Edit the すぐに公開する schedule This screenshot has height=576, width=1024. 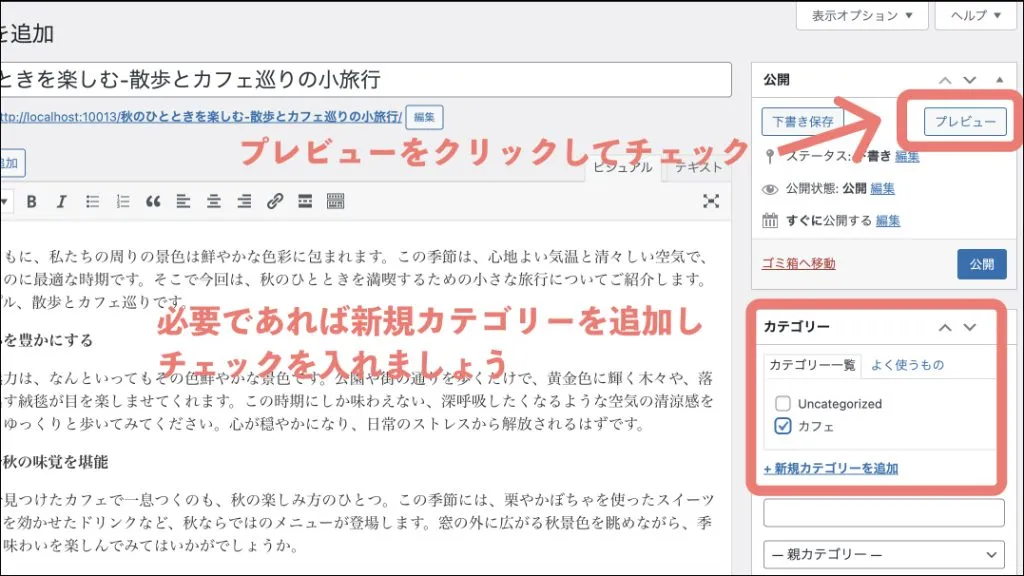click(888, 220)
